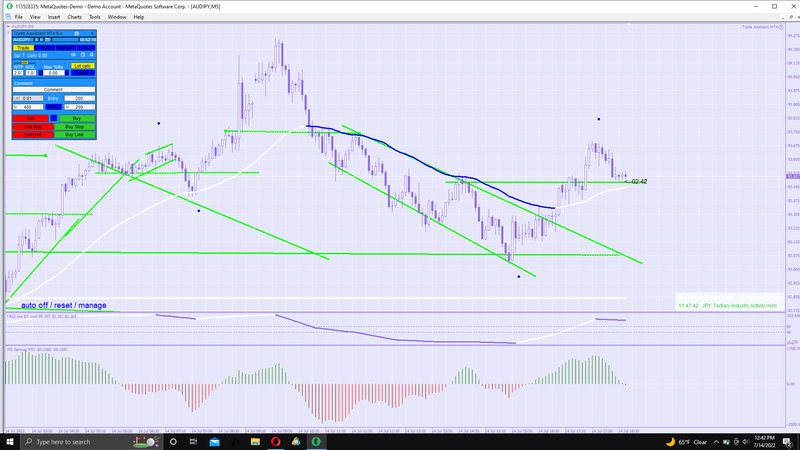The width and height of the screenshot is (800, 450).
Task: Open Cortana circle icon on taskbar
Action: point(173,442)
